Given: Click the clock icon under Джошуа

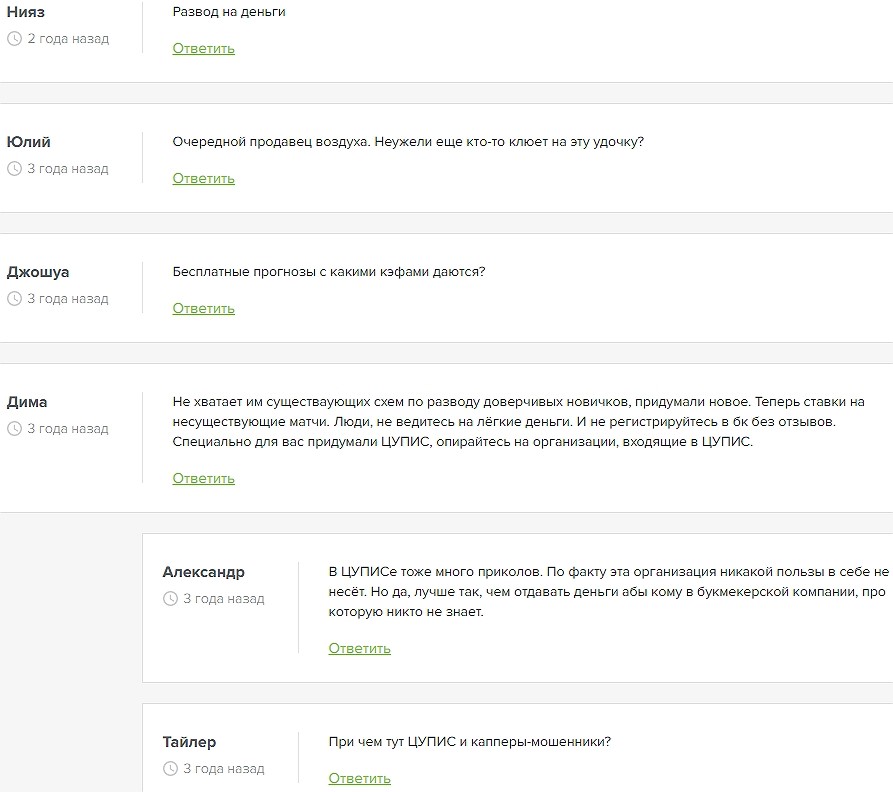Looking at the screenshot, I should [14, 299].
